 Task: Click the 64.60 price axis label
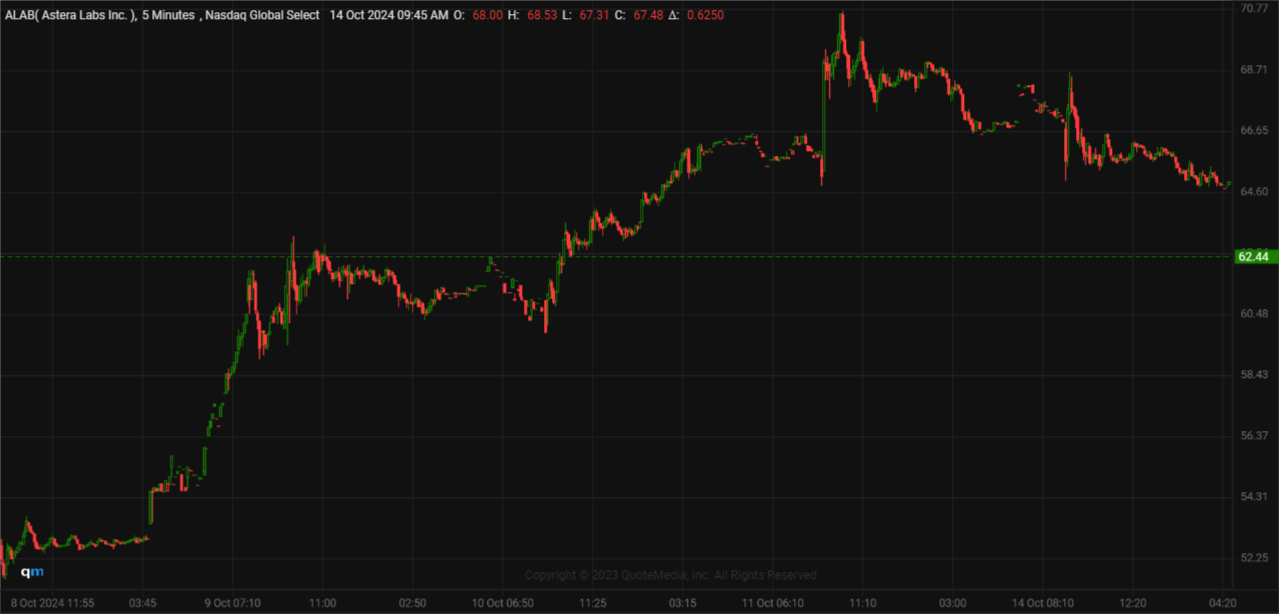tap(1254, 192)
